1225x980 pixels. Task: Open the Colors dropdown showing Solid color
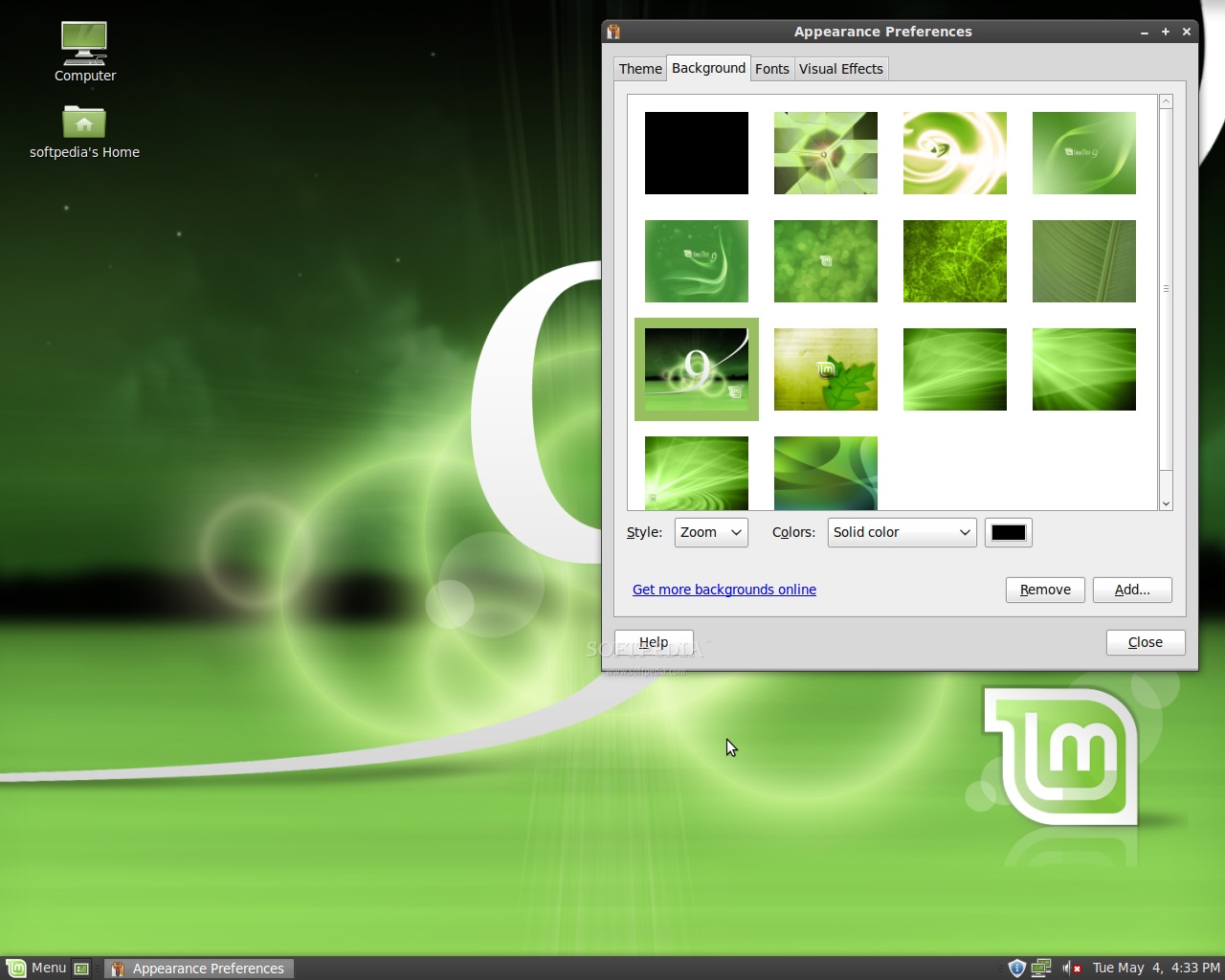[901, 532]
